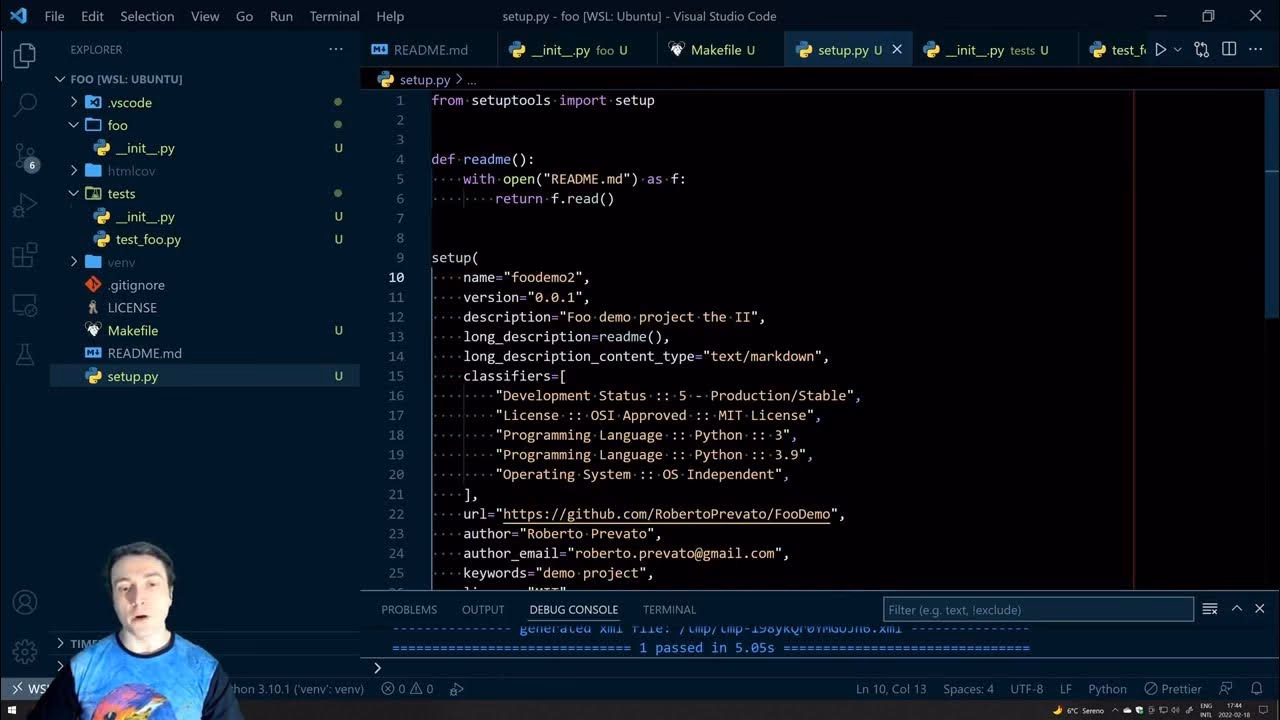Switch to the README.md tab
The width and height of the screenshot is (1280, 720).
(428, 48)
